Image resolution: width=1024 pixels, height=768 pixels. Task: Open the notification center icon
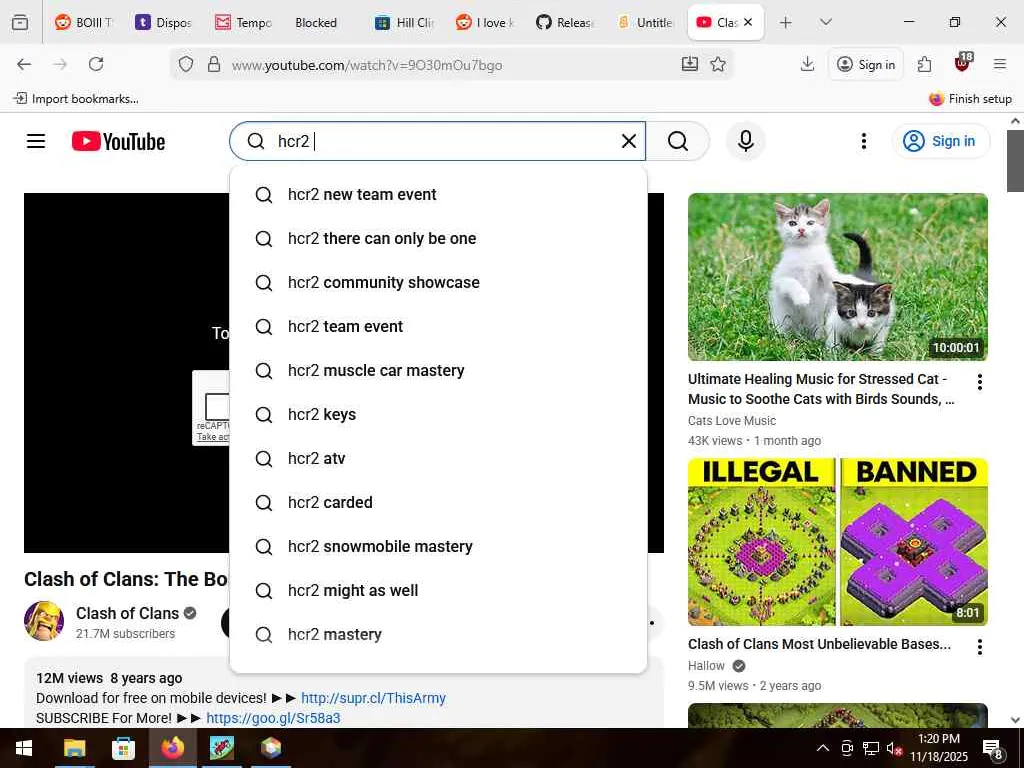click(993, 749)
